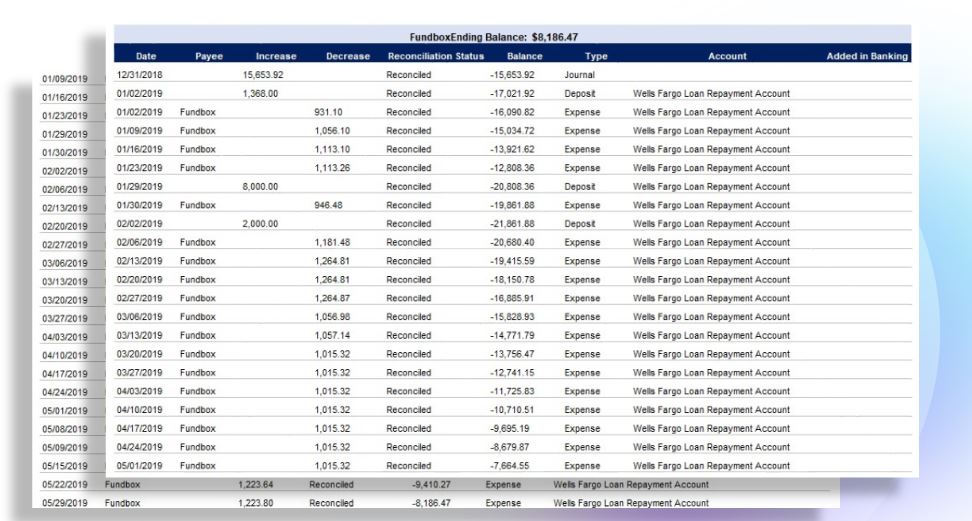Viewport: 972px width, 521px height.
Task: Select the -12,741.15 balance value
Action: click(x=512, y=372)
